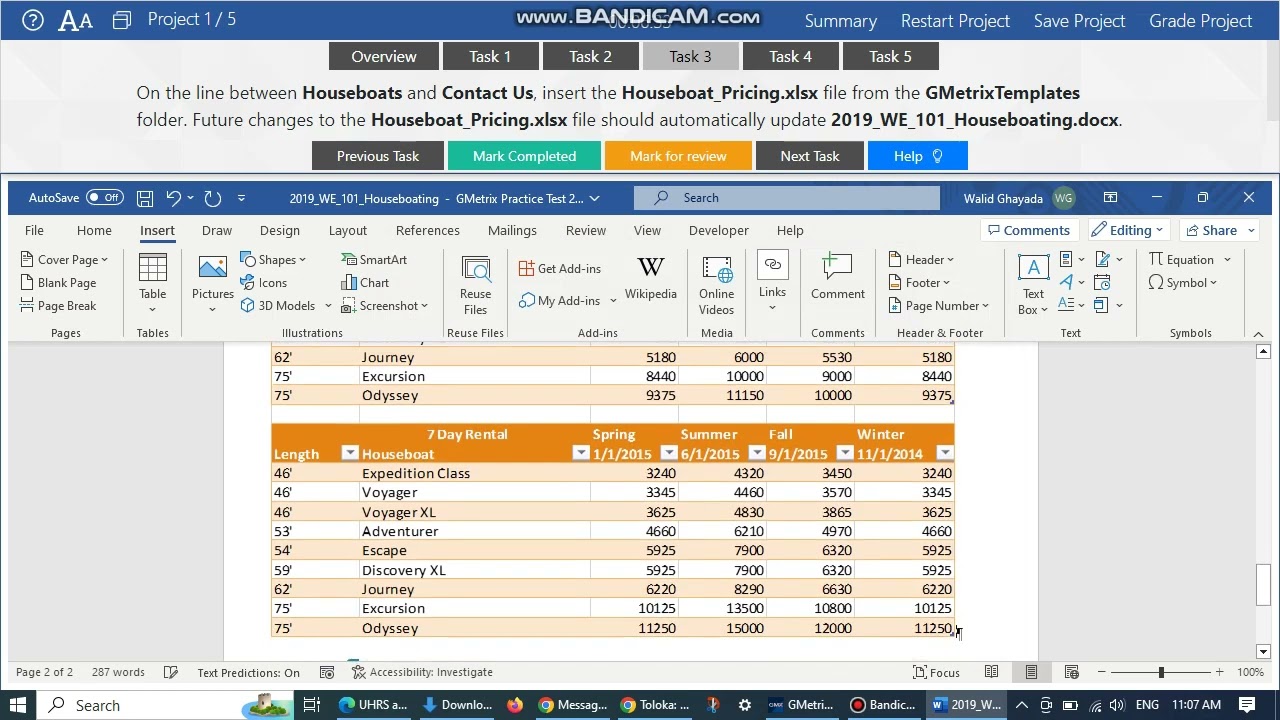Click Grade Project link
This screenshot has width=1280, height=720.
[x=1200, y=20]
